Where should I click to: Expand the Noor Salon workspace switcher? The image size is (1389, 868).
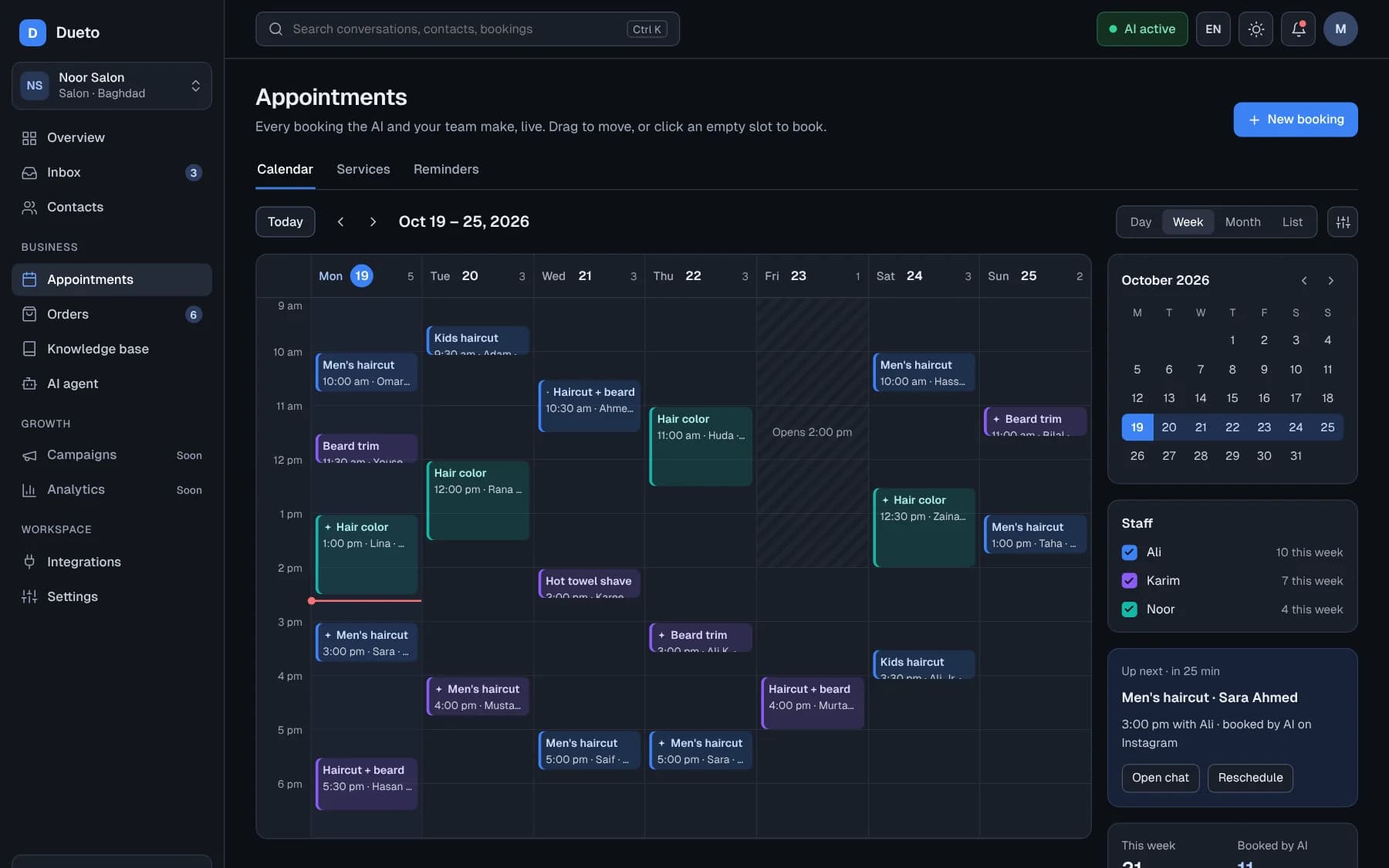pyautogui.click(x=112, y=86)
